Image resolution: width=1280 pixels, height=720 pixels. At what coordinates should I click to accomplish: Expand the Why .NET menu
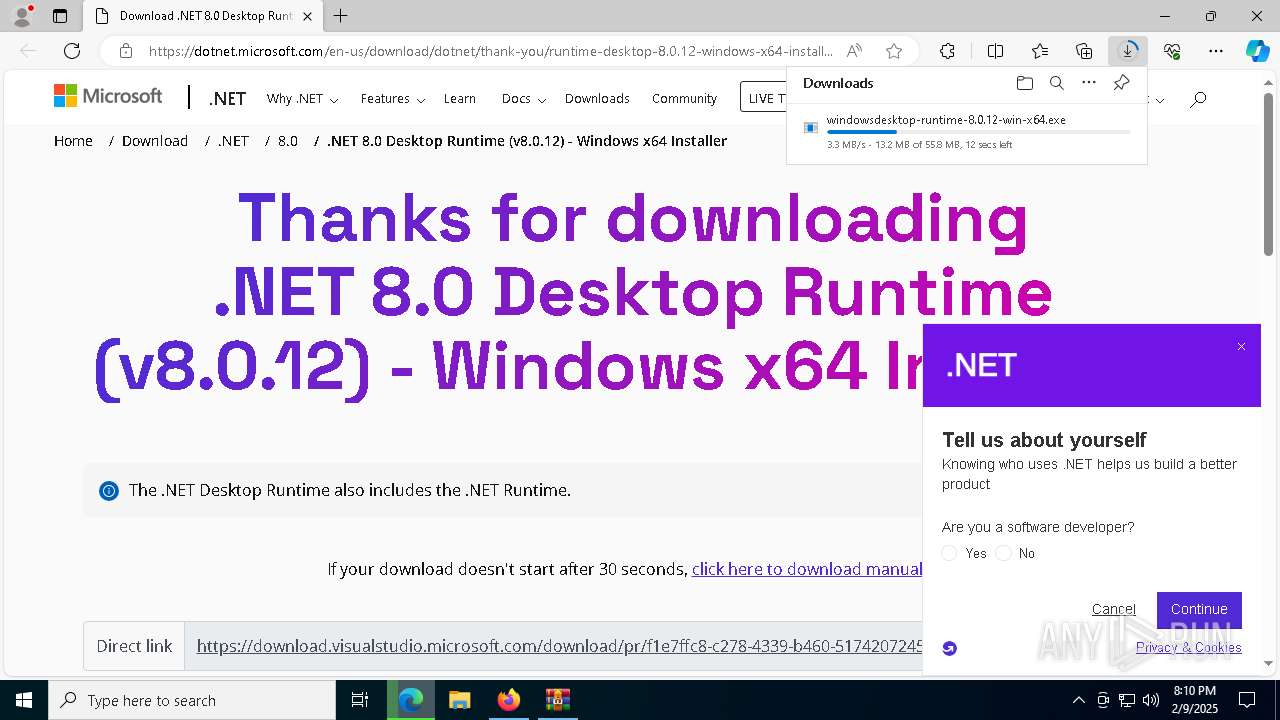tap(302, 99)
